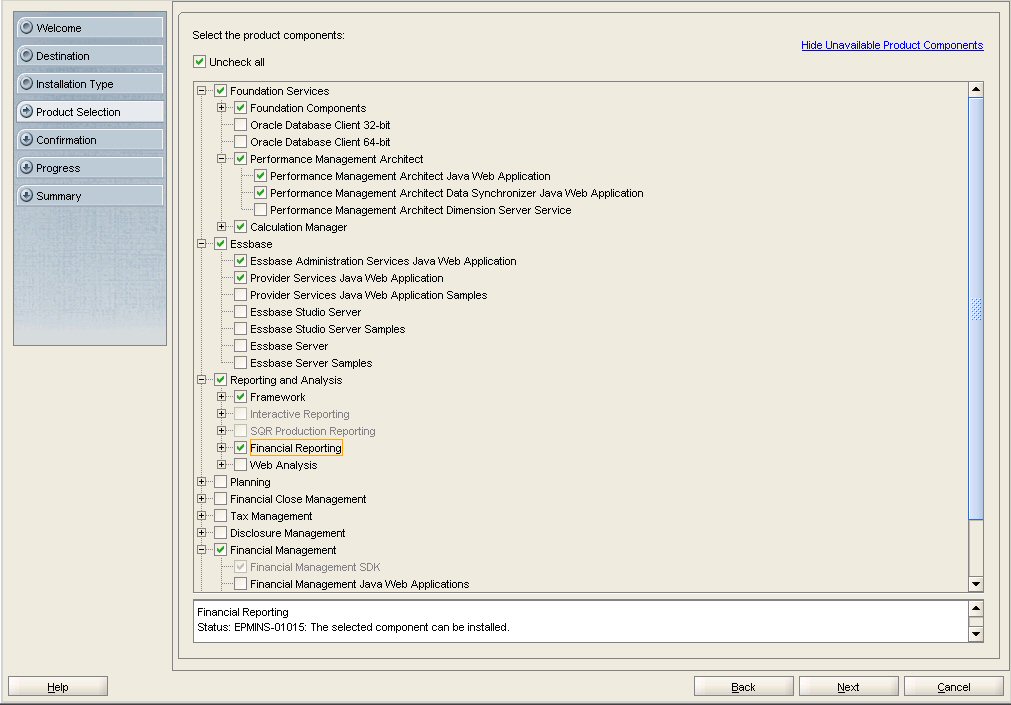Open the Progress step
The width and height of the screenshot is (1011, 705).
[90, 168]
